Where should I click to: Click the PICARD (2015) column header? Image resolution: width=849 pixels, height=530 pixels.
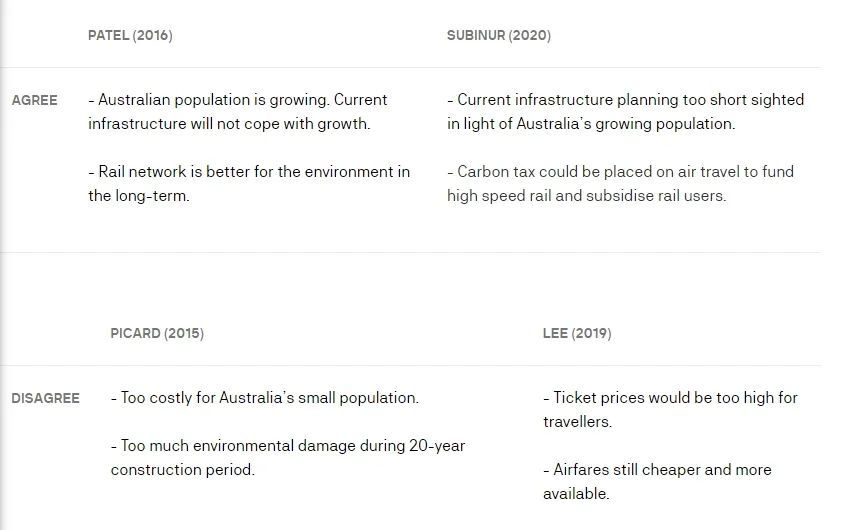(x=157, y=333)
